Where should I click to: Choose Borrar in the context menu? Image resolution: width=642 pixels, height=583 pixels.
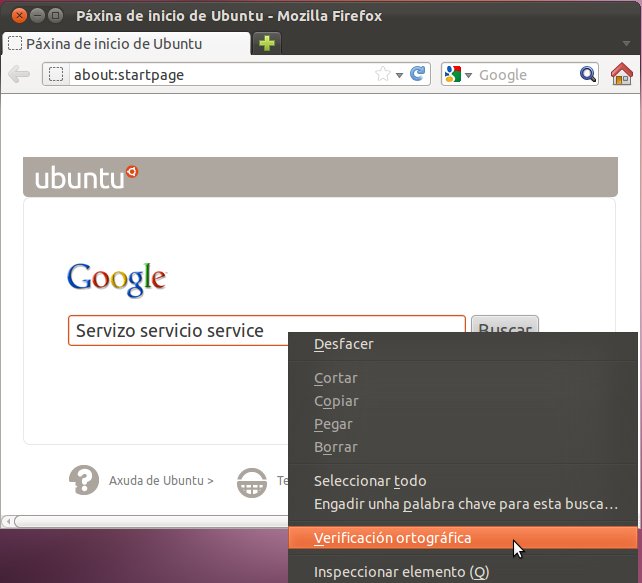tap(463, 447)
